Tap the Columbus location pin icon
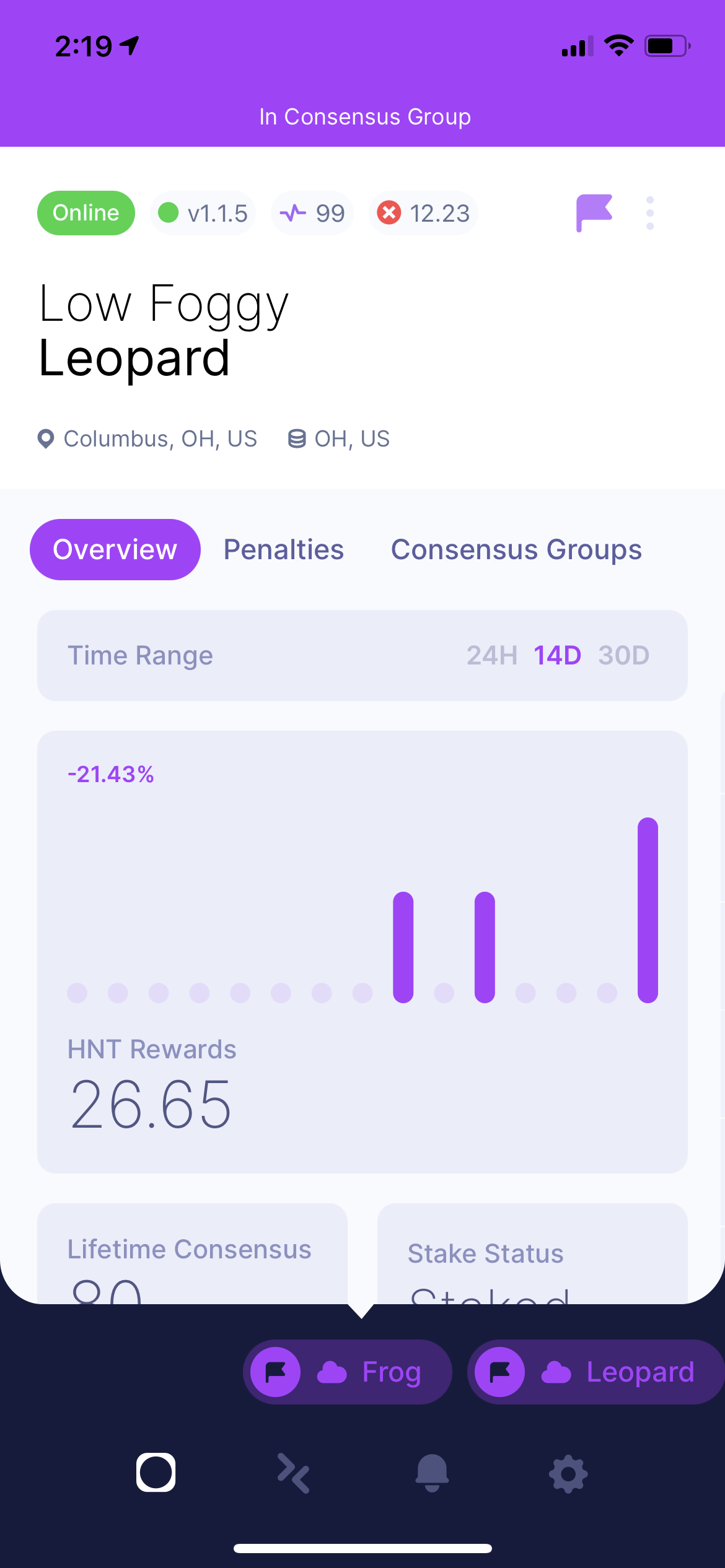Viewport: 725px width, 1568px height. [x=46, y=438]
